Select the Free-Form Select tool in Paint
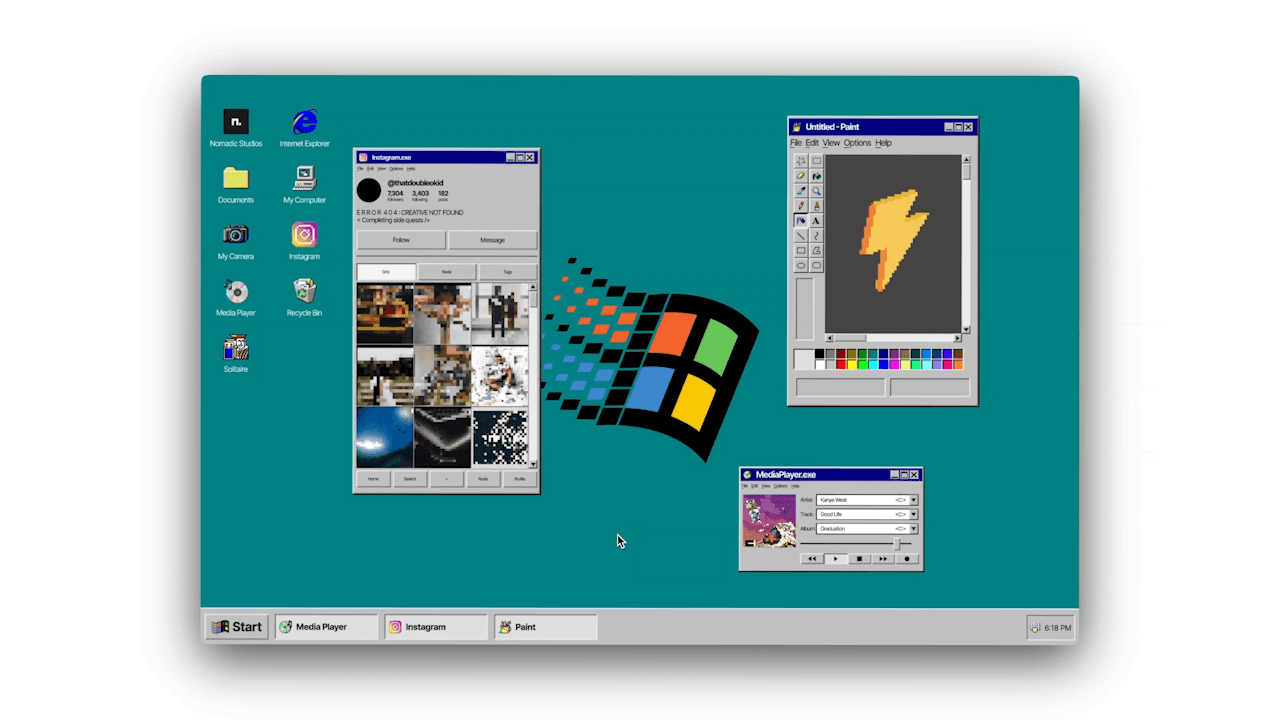This screenshot has height=720, width=1280. pos(801,160)
